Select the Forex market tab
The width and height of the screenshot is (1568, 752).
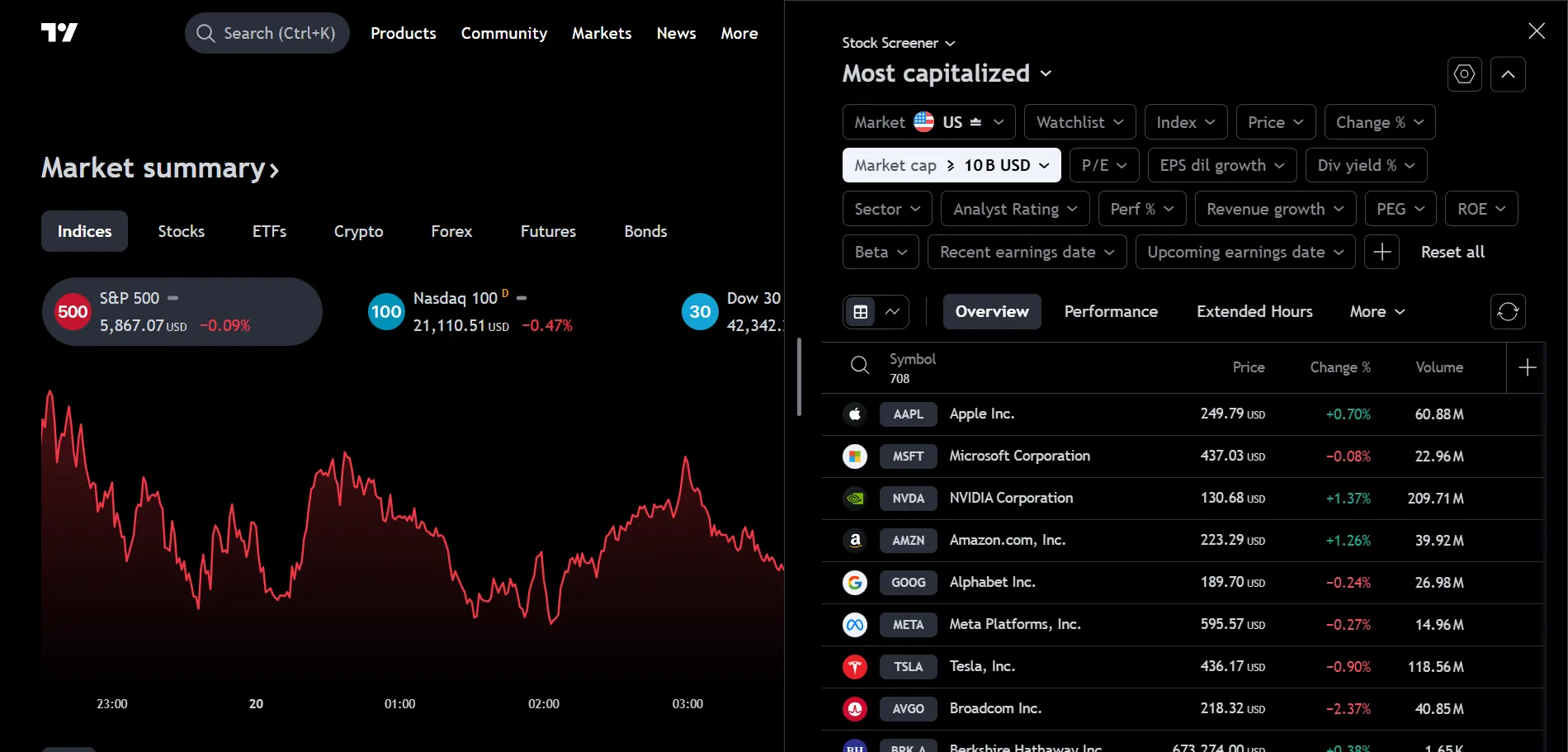pos(451,231)
